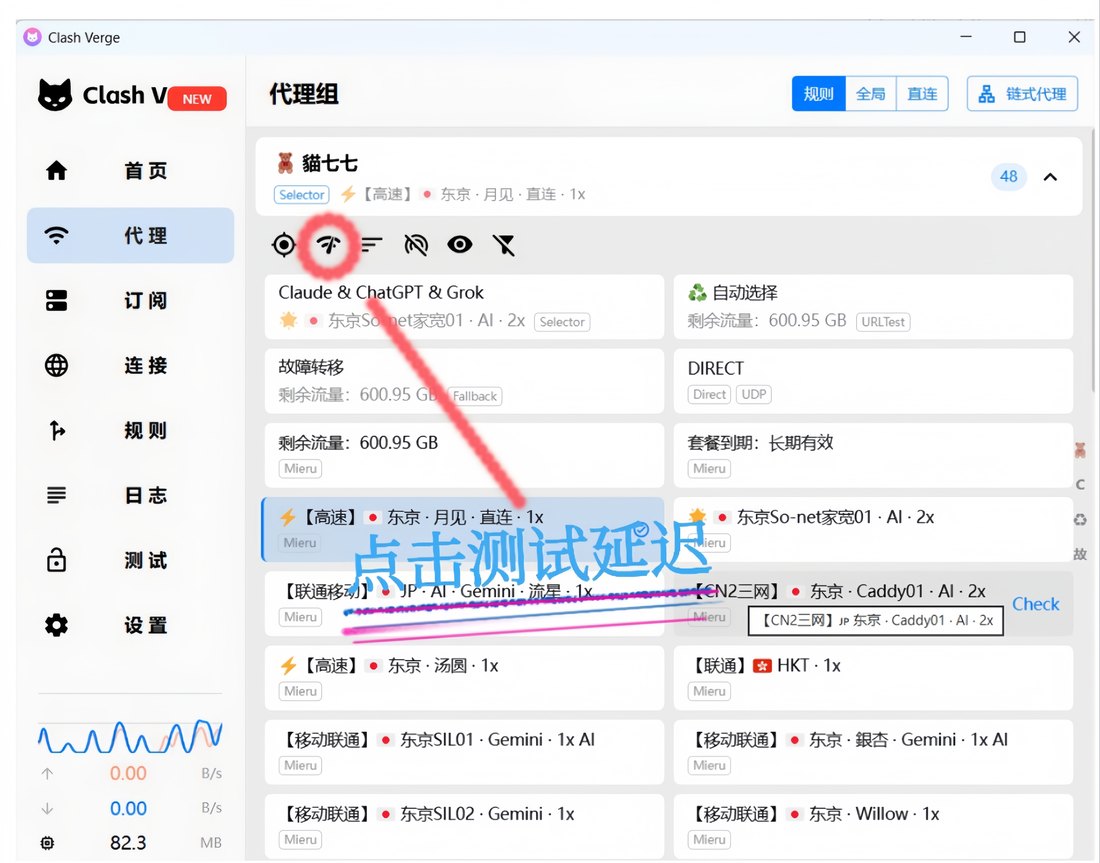The width and height of the screenshot is (1100, 863).
Task: Click the red NEW badge
Action: pos(197,99)
